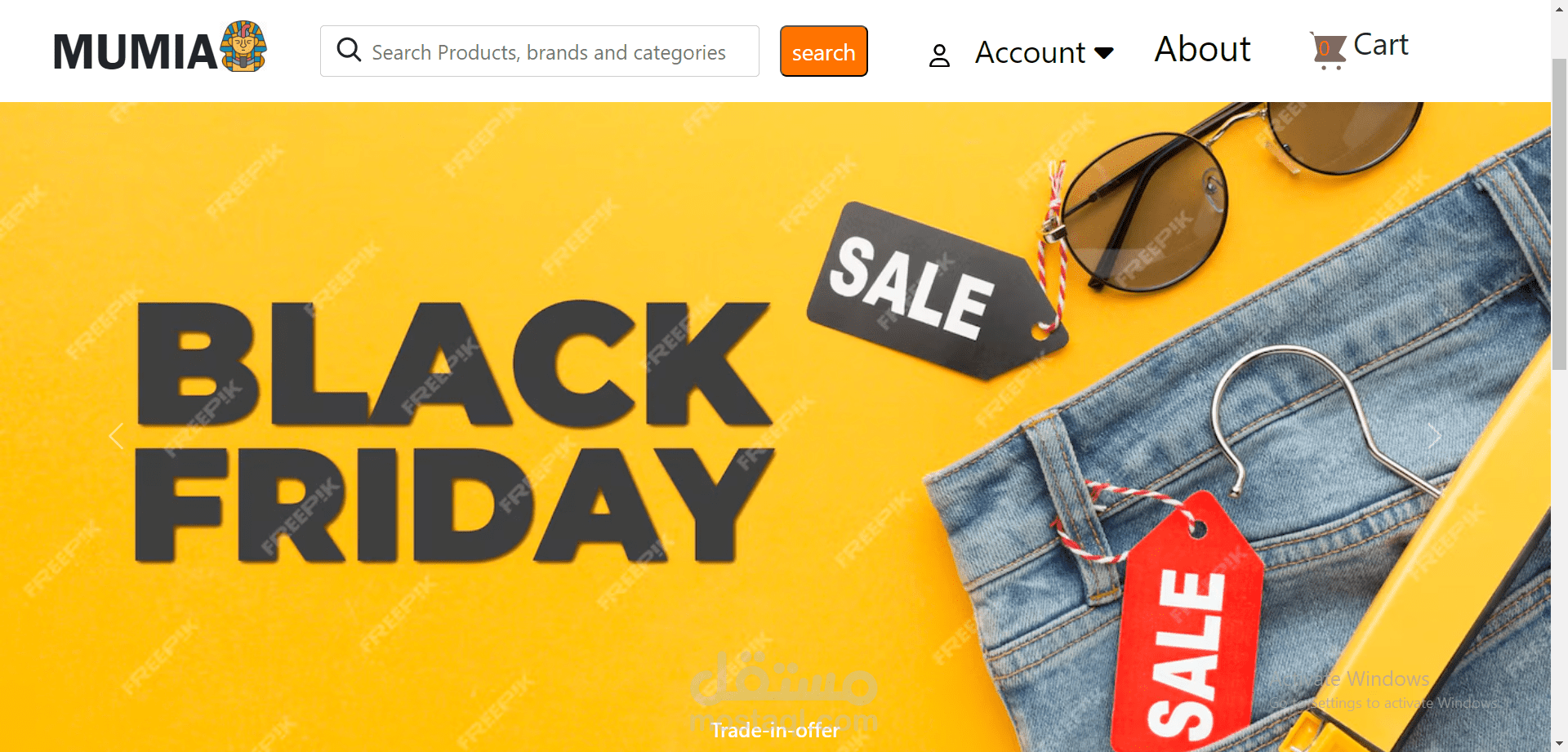Go to previous carousel slide arrow
This screenshot has width=1568, height=752.
point(116,436)
